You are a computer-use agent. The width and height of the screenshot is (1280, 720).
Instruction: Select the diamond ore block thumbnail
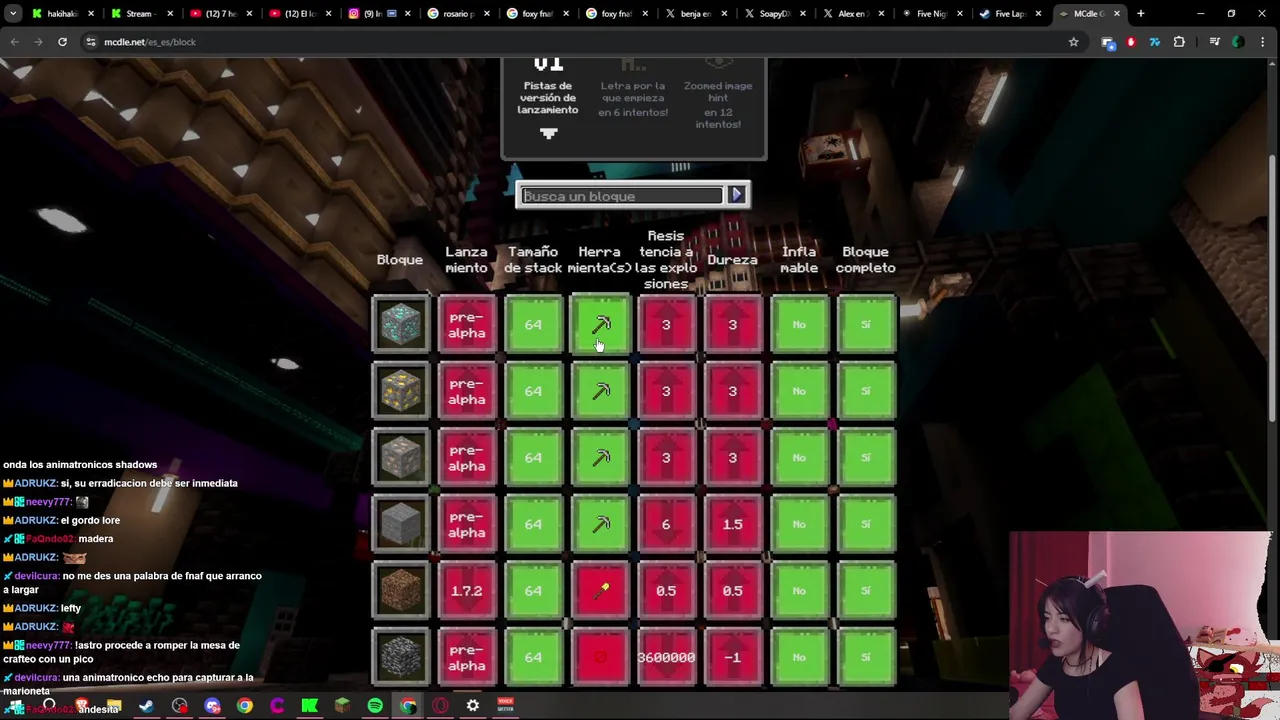pos(401,324)
